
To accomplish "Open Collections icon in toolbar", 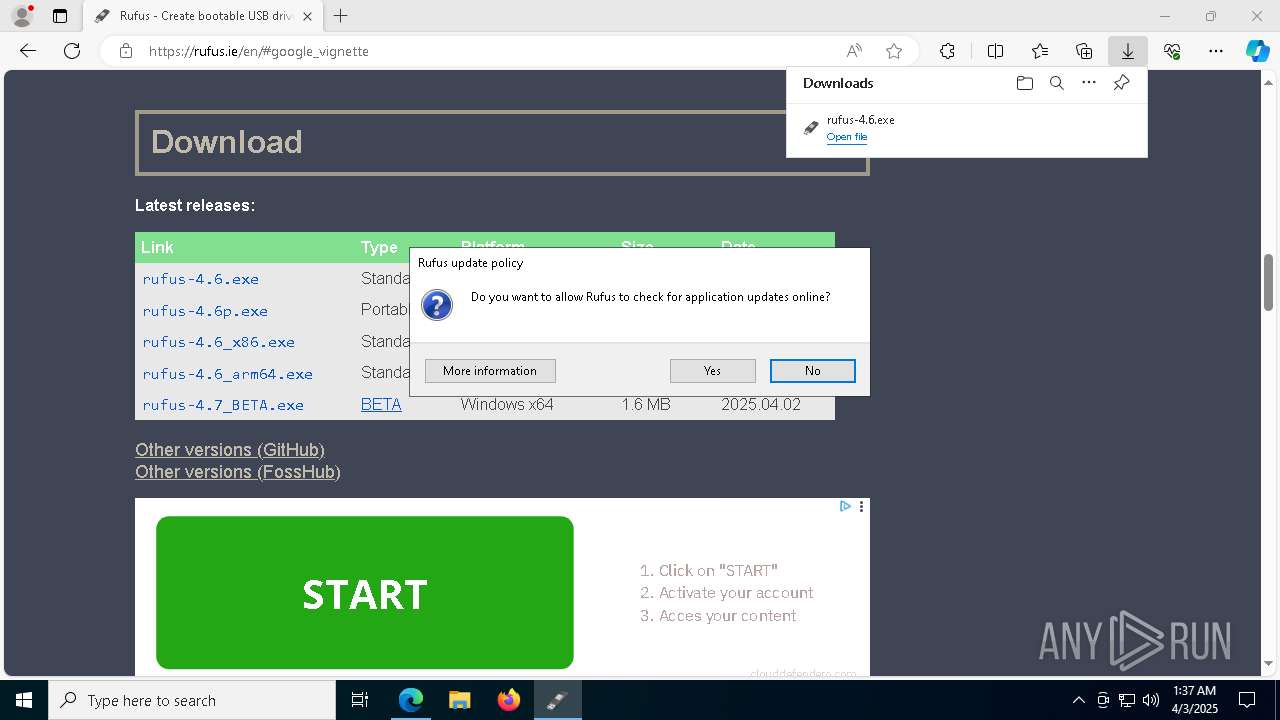I will click(x=1084, y=51).
